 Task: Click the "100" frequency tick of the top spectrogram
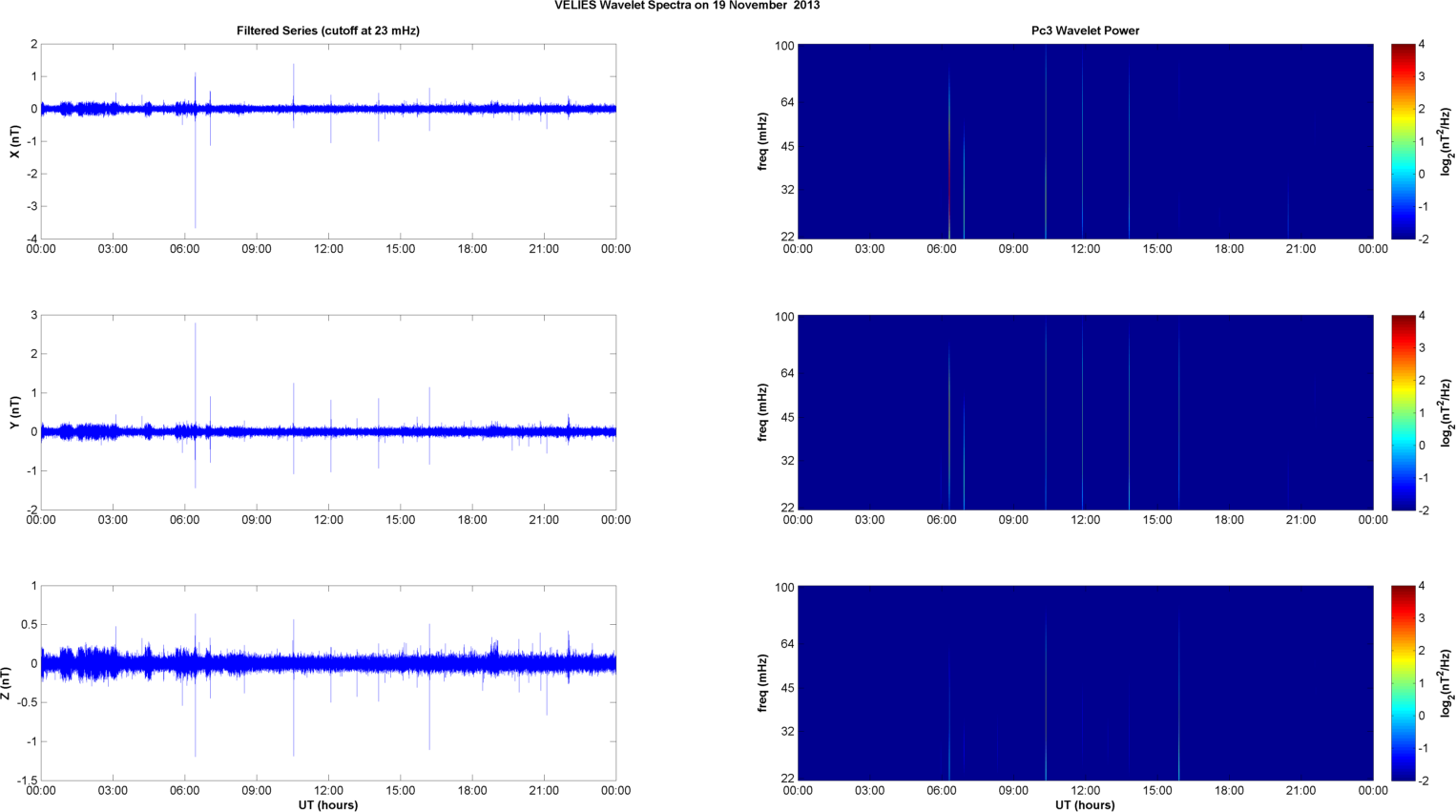click(x=784, y=46)
